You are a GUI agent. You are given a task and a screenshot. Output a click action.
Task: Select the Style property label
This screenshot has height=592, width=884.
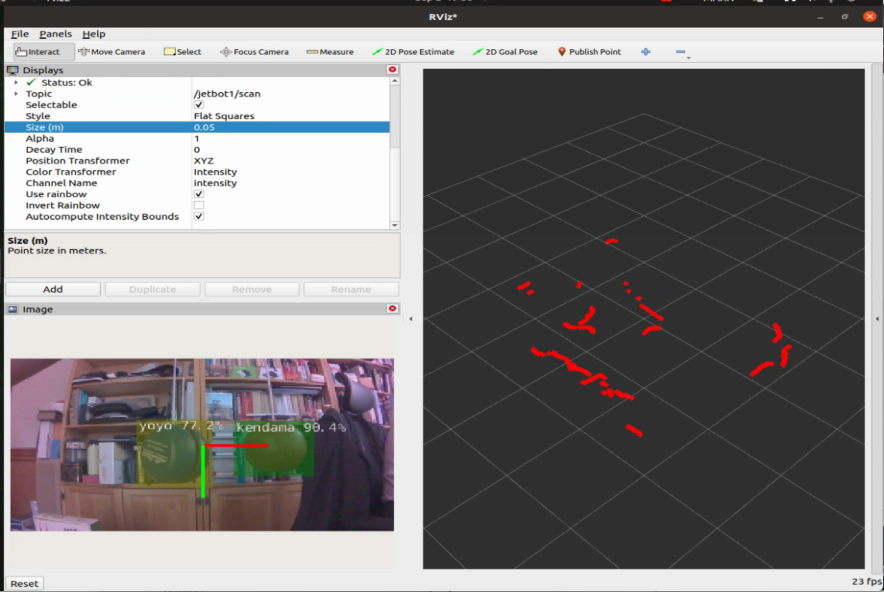tap(38, 116)
